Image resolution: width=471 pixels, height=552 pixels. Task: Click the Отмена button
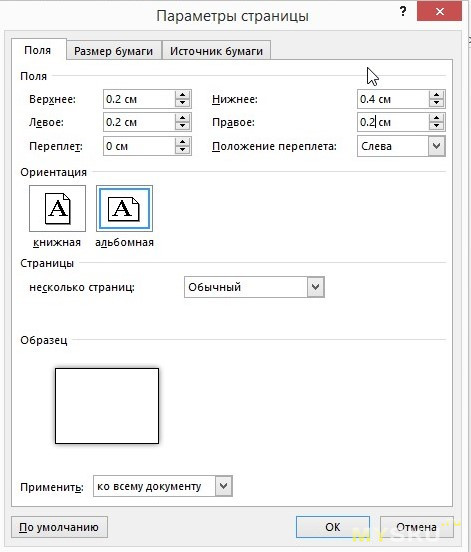click(x=416, y=527)
